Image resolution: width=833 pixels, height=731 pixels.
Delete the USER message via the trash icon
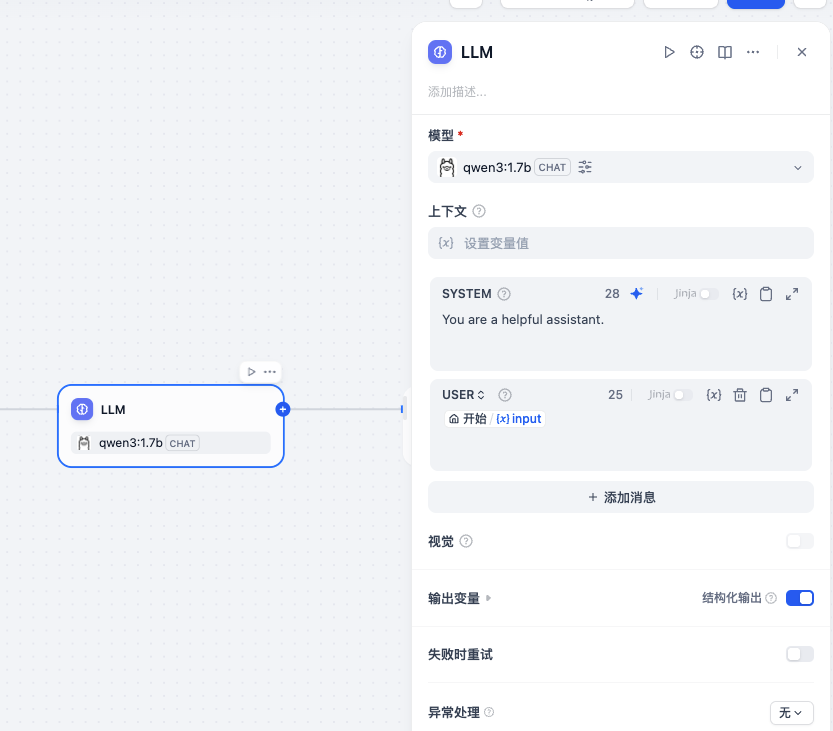click(x=739, y=395)
